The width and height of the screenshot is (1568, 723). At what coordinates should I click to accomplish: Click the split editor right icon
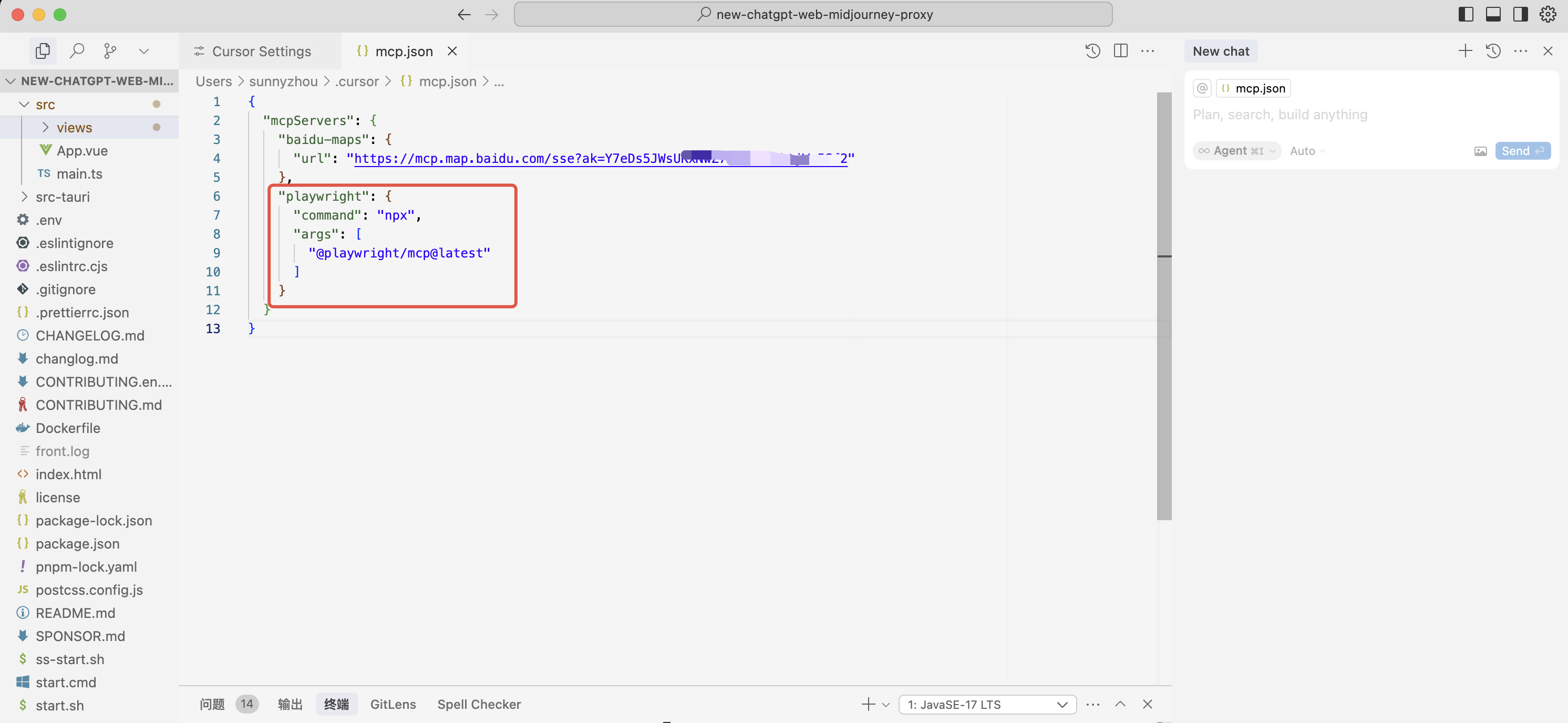(1121, 51)
